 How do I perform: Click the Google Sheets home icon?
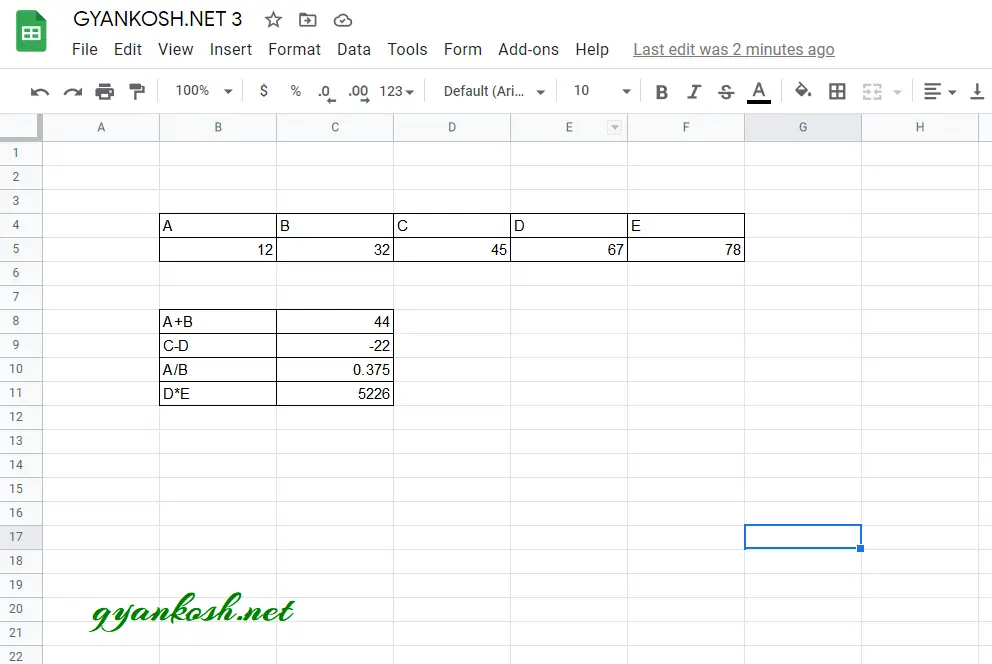click(31, 31)
